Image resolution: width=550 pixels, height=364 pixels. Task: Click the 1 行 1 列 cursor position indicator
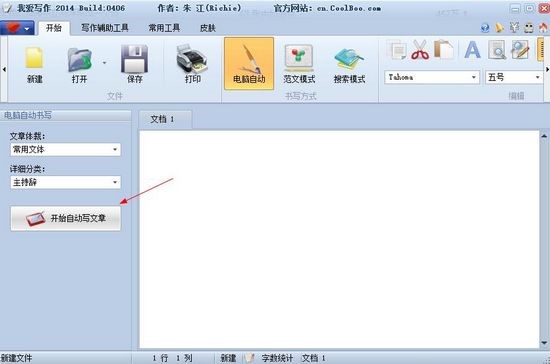[x=172, y=358]
